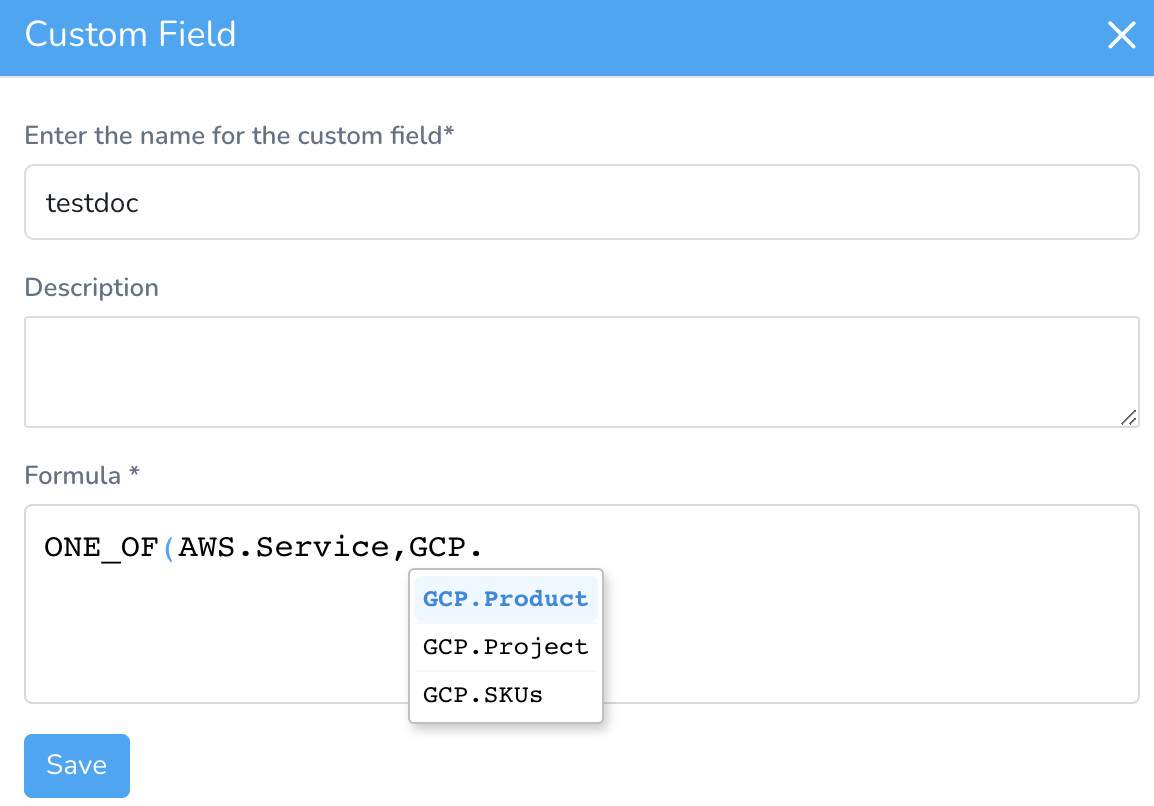Screen dimensions: 1154x806
Task: Click the Description label
Action: pos(91,287)
